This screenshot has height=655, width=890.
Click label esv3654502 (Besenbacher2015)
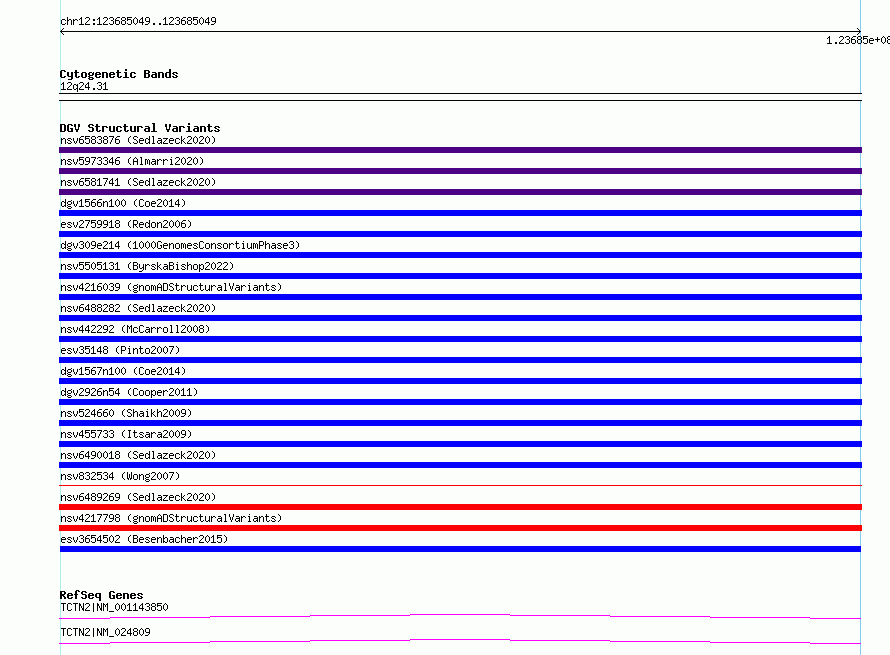[x=144, y=539]
